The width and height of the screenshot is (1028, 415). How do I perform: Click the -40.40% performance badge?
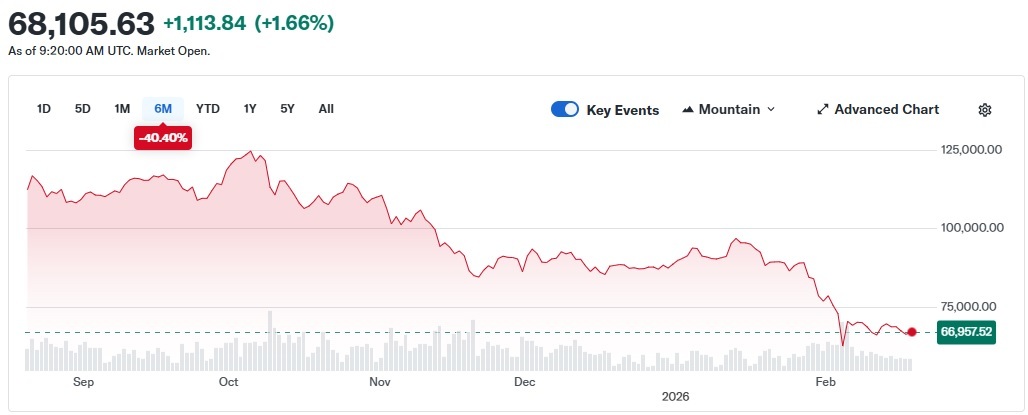[x=162, y=137]
